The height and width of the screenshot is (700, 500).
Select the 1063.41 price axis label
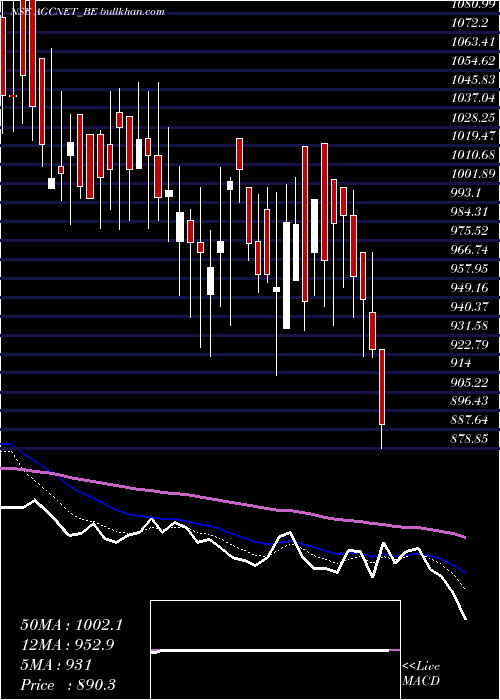(473, 42)
